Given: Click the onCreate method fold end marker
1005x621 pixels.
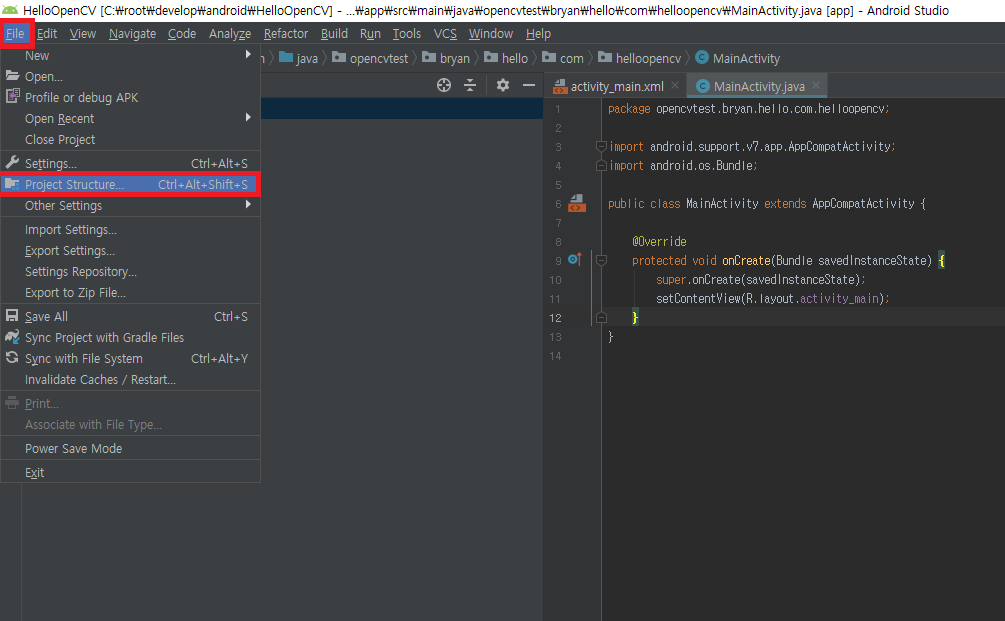Looking at the screenshot, I should coord(601,318).
